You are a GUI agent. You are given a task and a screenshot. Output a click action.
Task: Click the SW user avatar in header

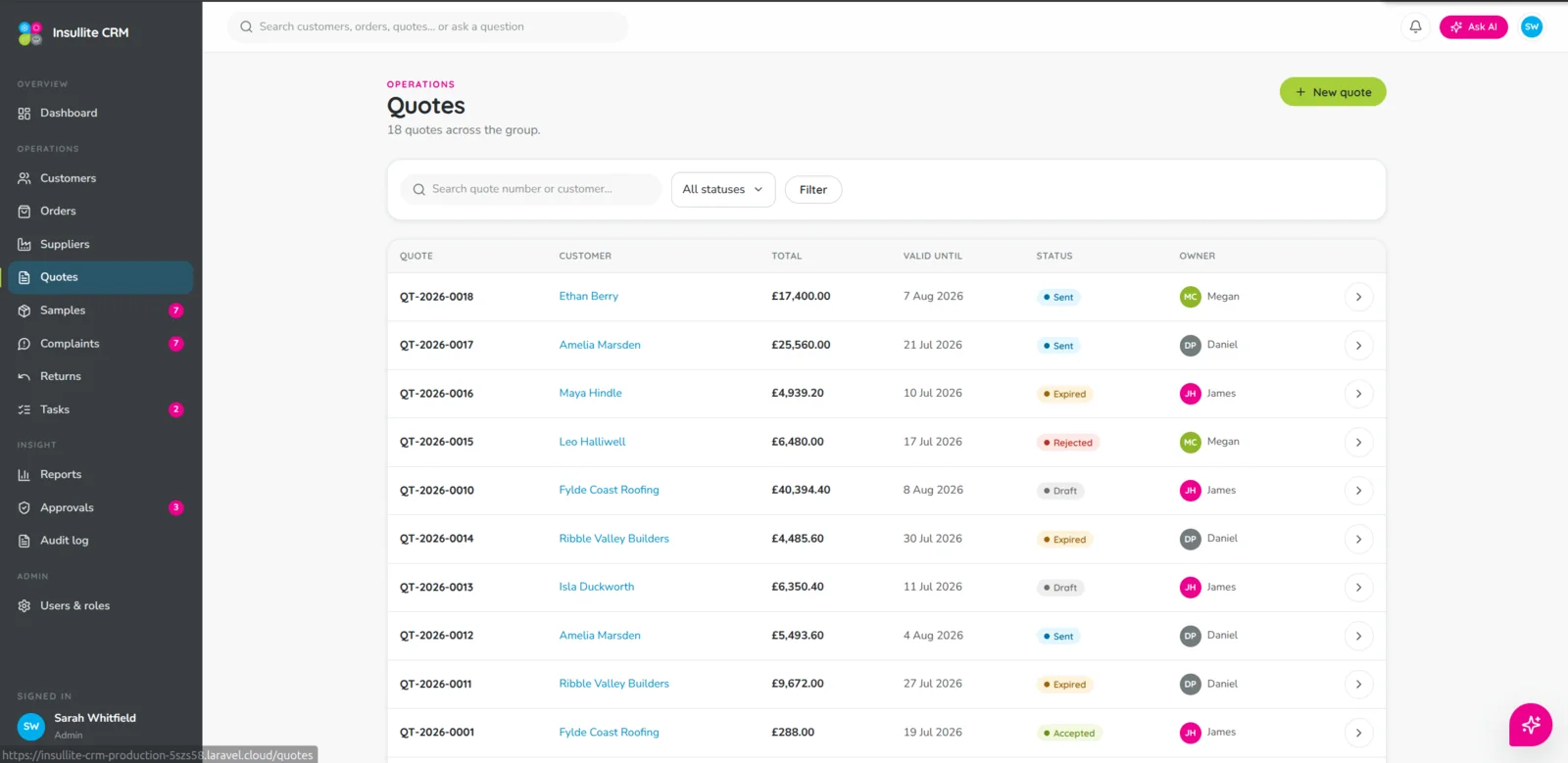1532,26
